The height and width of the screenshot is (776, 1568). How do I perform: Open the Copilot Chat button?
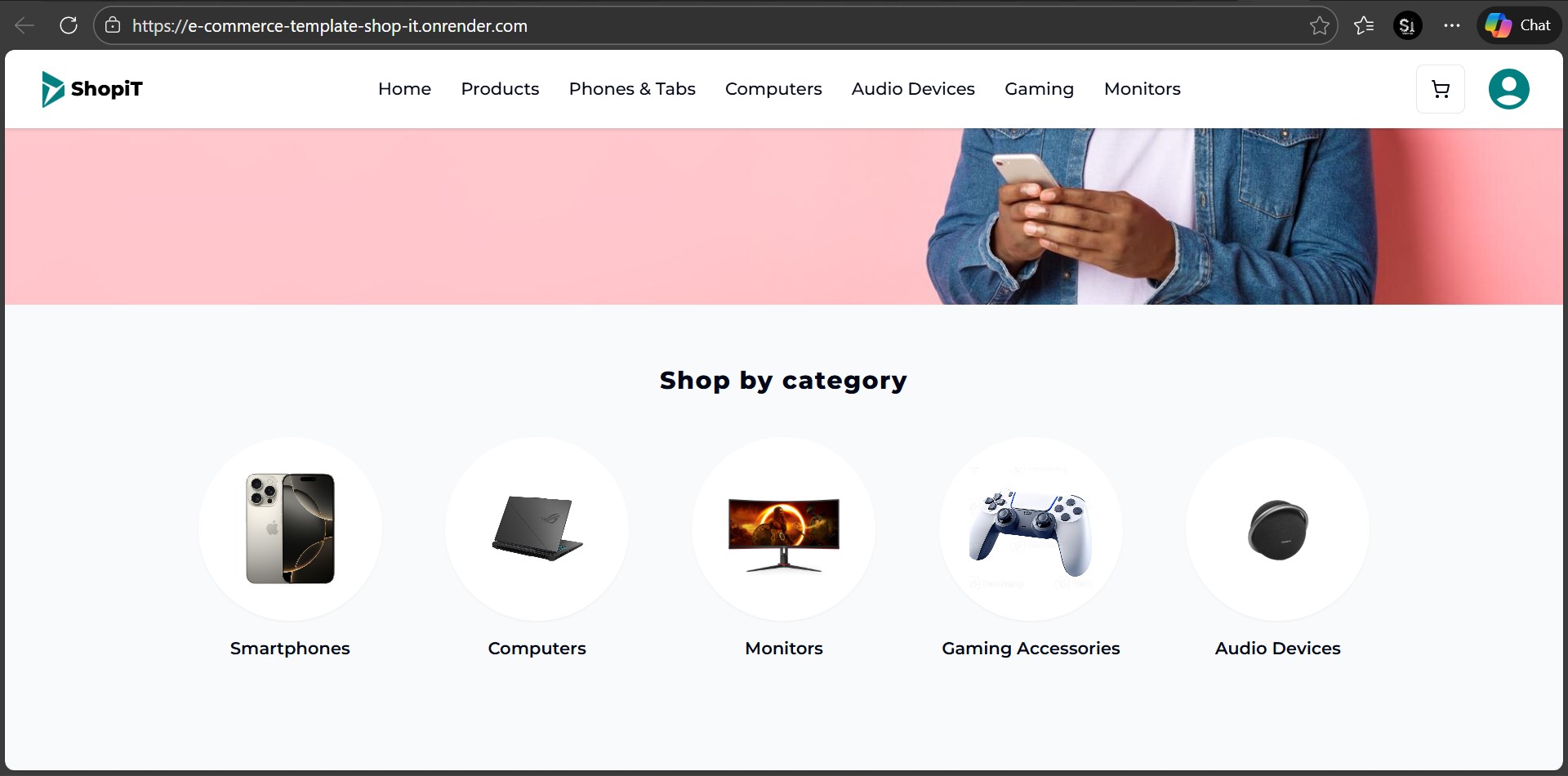[1519, 25]
